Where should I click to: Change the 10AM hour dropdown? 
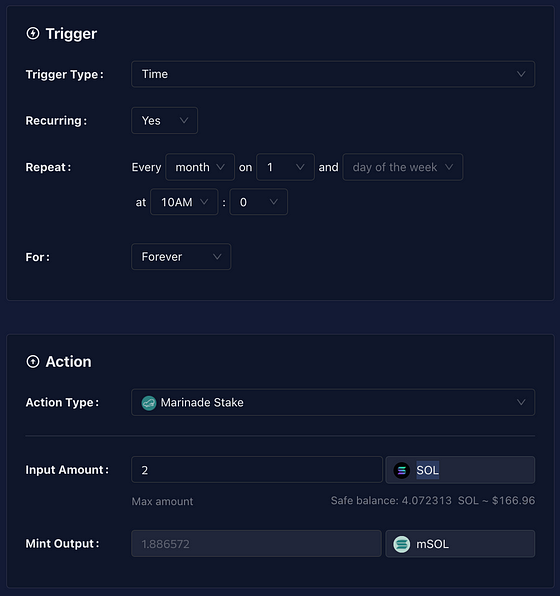(x=184, y=202)
